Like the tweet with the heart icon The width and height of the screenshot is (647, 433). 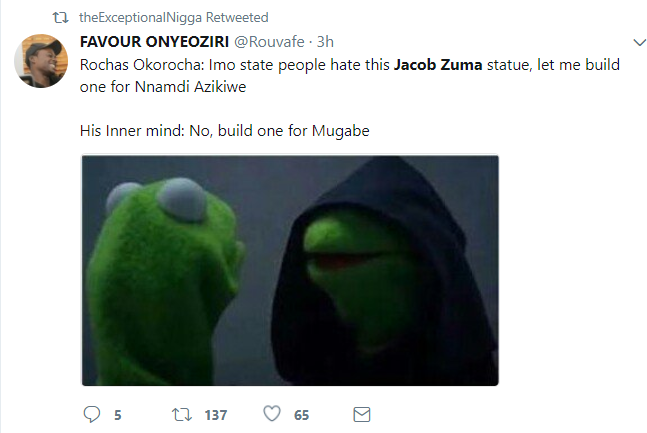272,414
